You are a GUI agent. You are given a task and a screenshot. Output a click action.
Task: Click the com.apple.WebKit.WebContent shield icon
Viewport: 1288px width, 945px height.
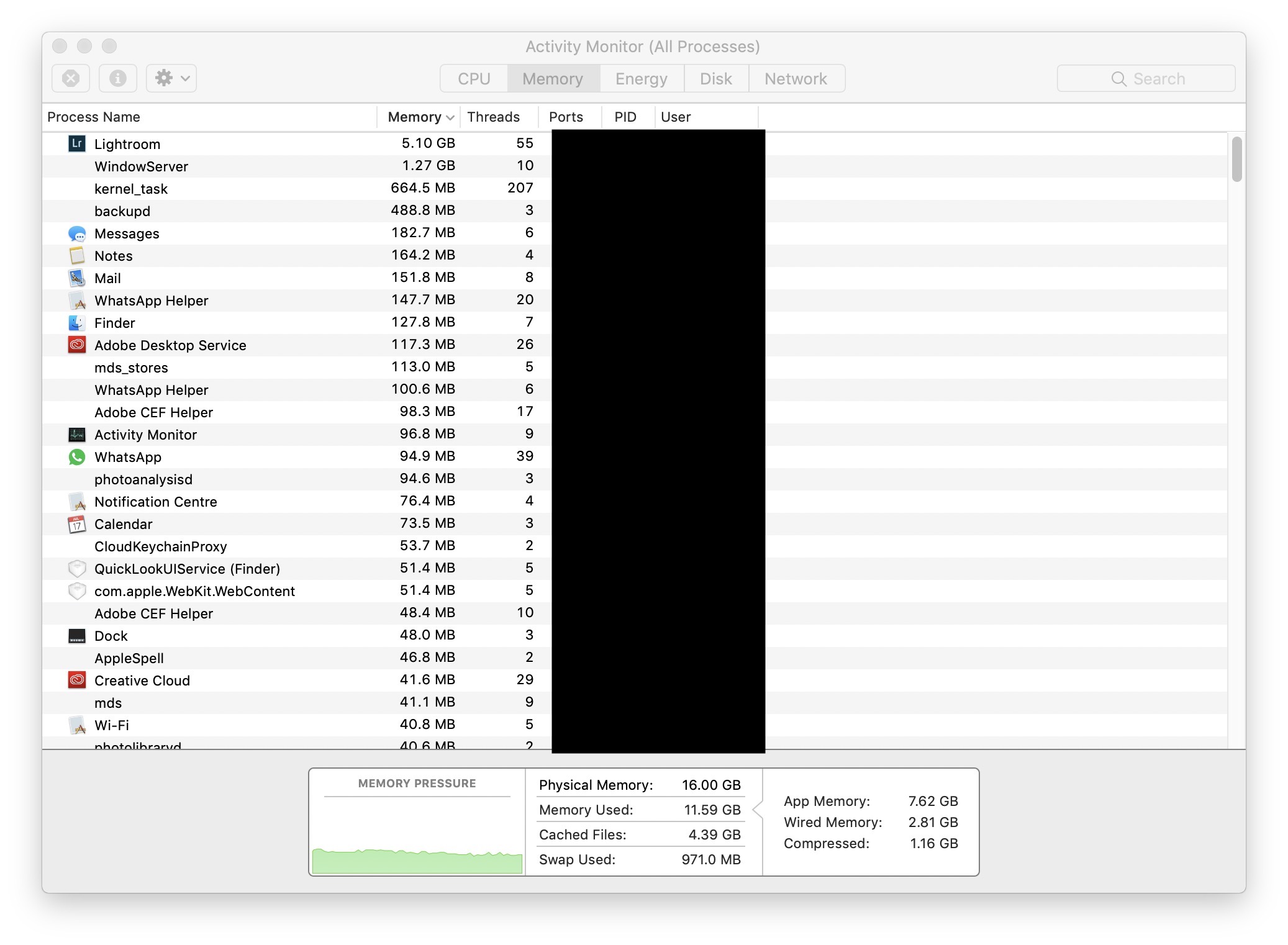pyautogui.click(x=76, y=591)
